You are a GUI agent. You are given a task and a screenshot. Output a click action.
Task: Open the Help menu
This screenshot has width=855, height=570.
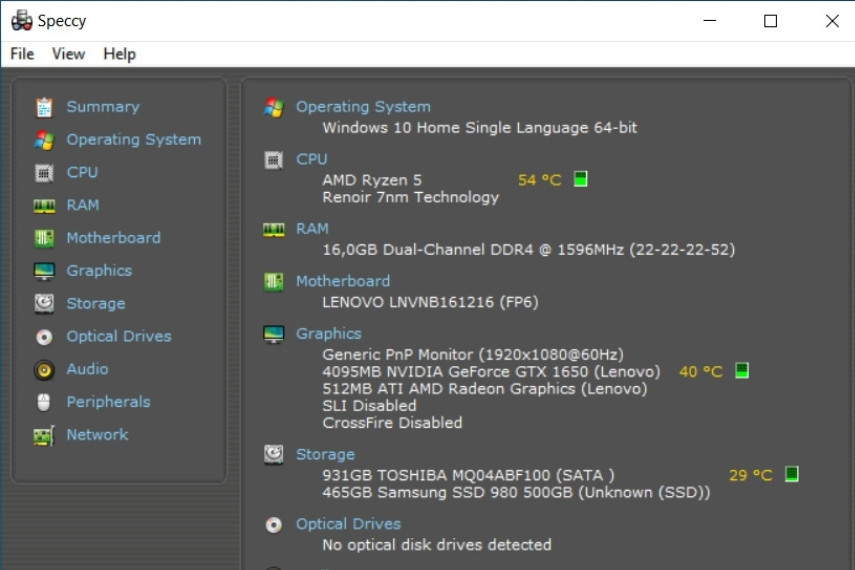coord(119,54)
